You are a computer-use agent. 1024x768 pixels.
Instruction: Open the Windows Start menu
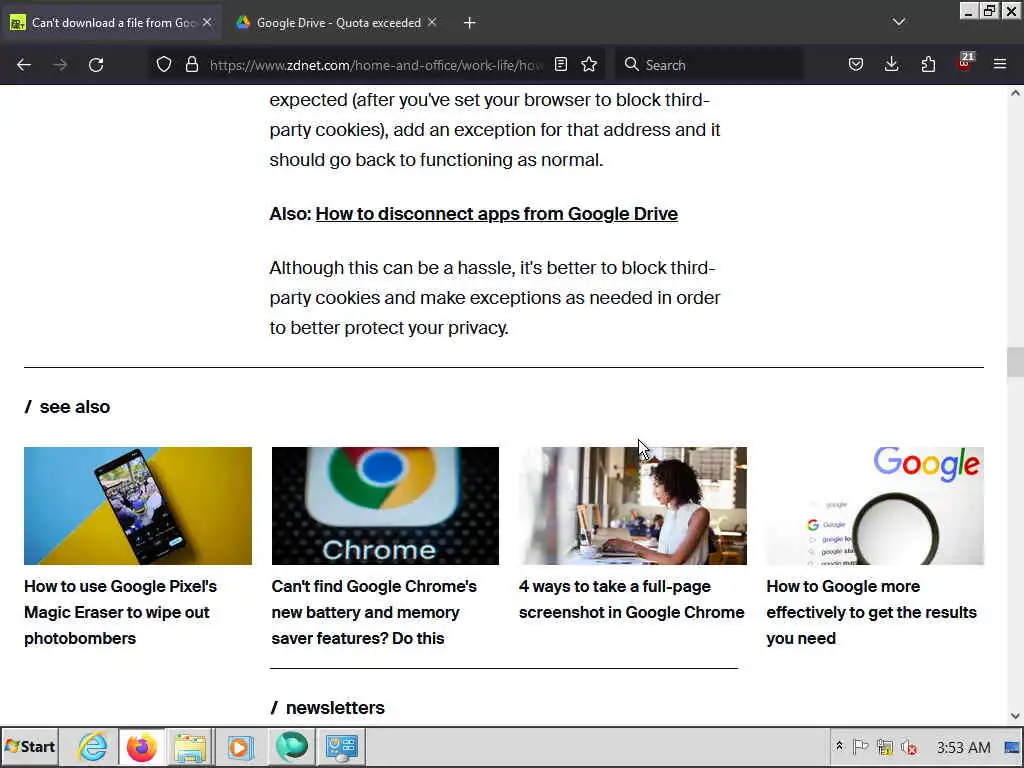[30, 747]
